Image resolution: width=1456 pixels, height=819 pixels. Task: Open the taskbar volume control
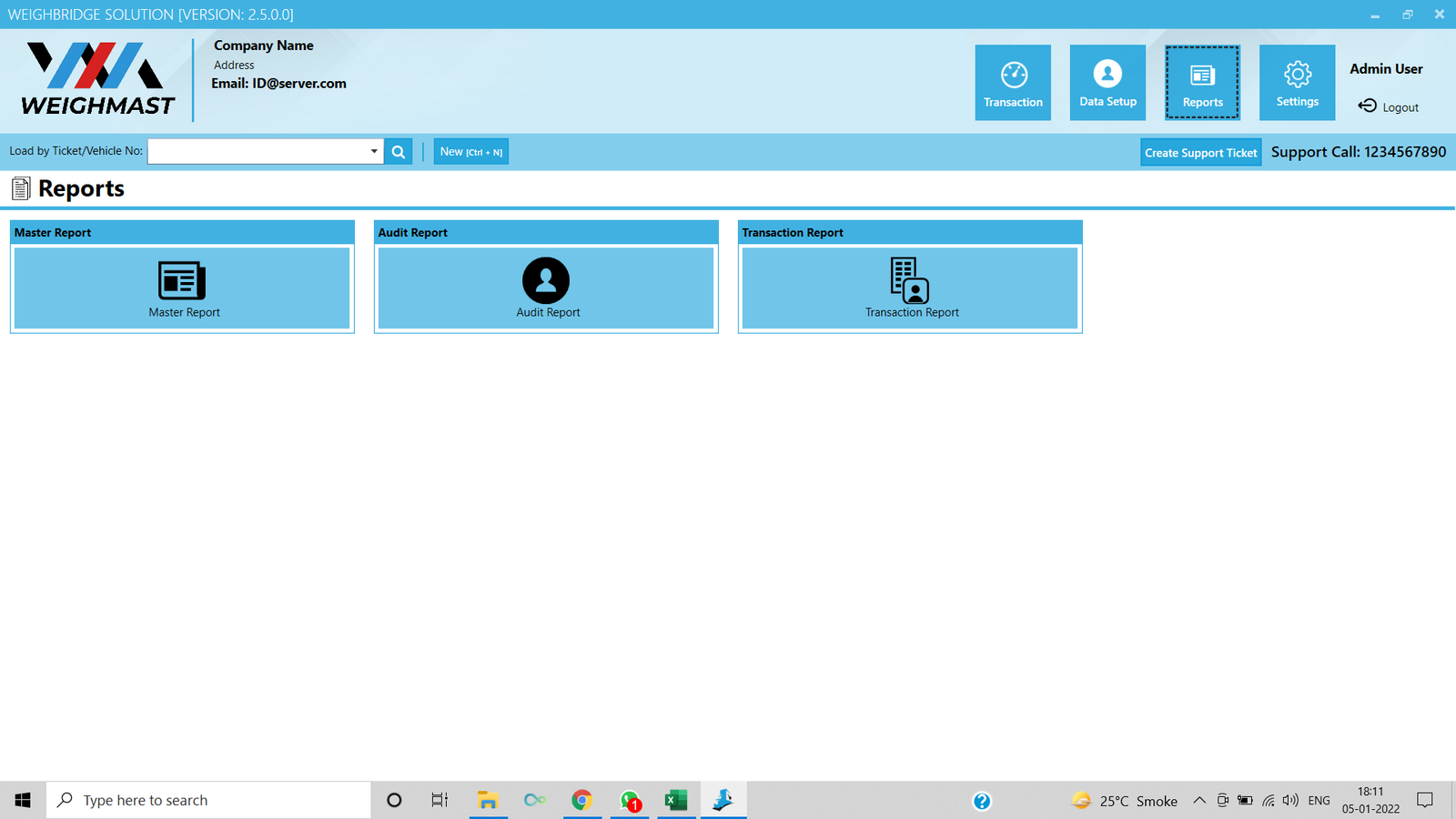tap(1290, 801)
